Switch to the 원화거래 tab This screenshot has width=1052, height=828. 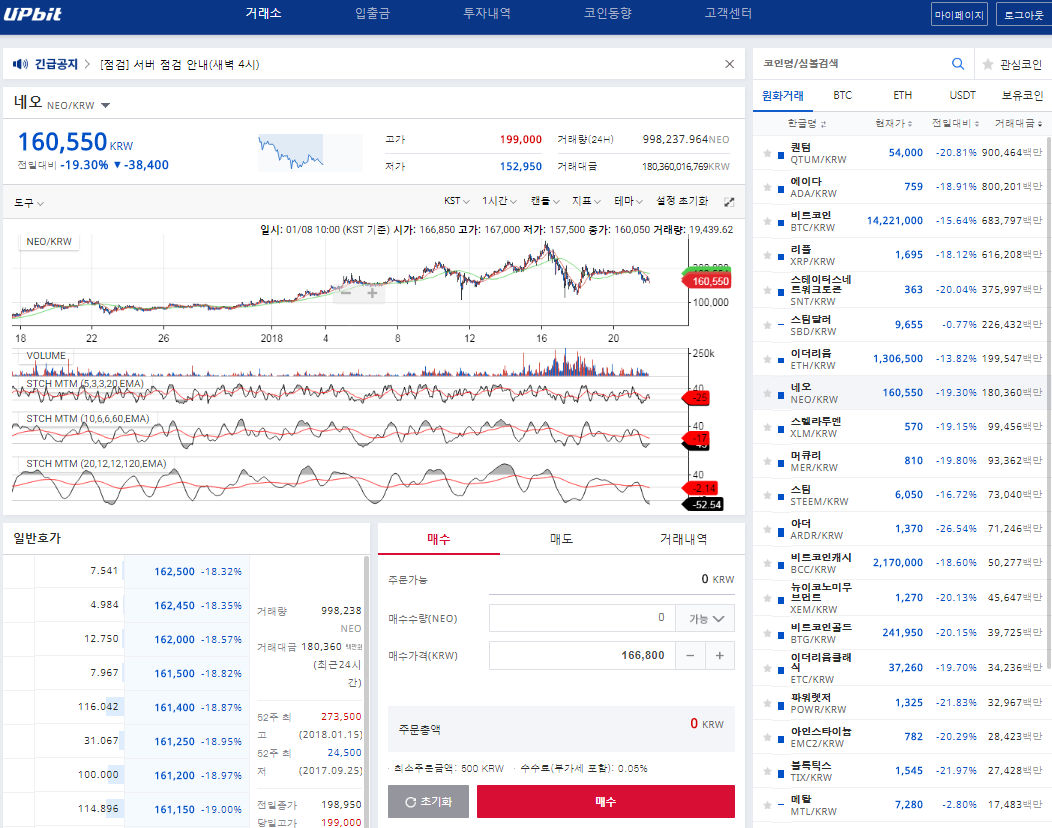(x=783, y=95)
